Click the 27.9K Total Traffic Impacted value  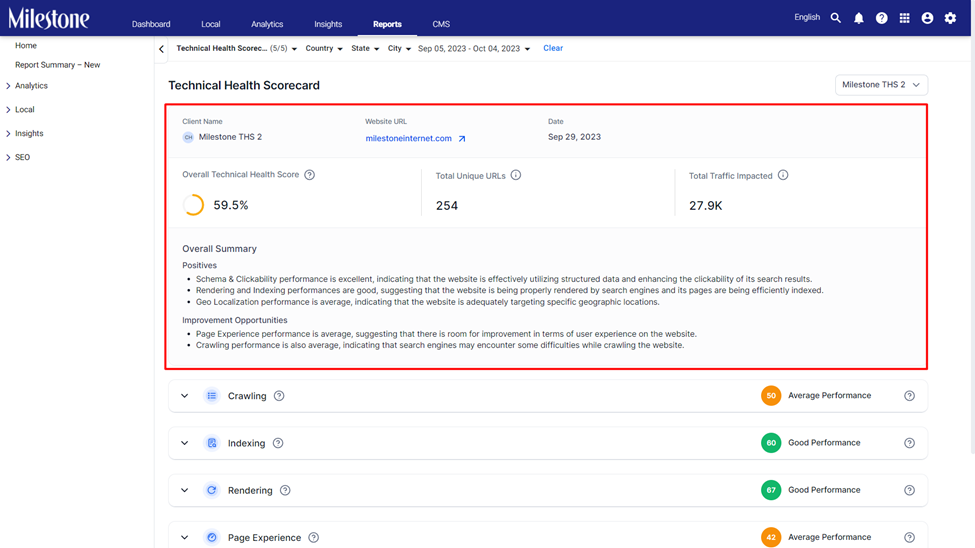coord(705,206)
